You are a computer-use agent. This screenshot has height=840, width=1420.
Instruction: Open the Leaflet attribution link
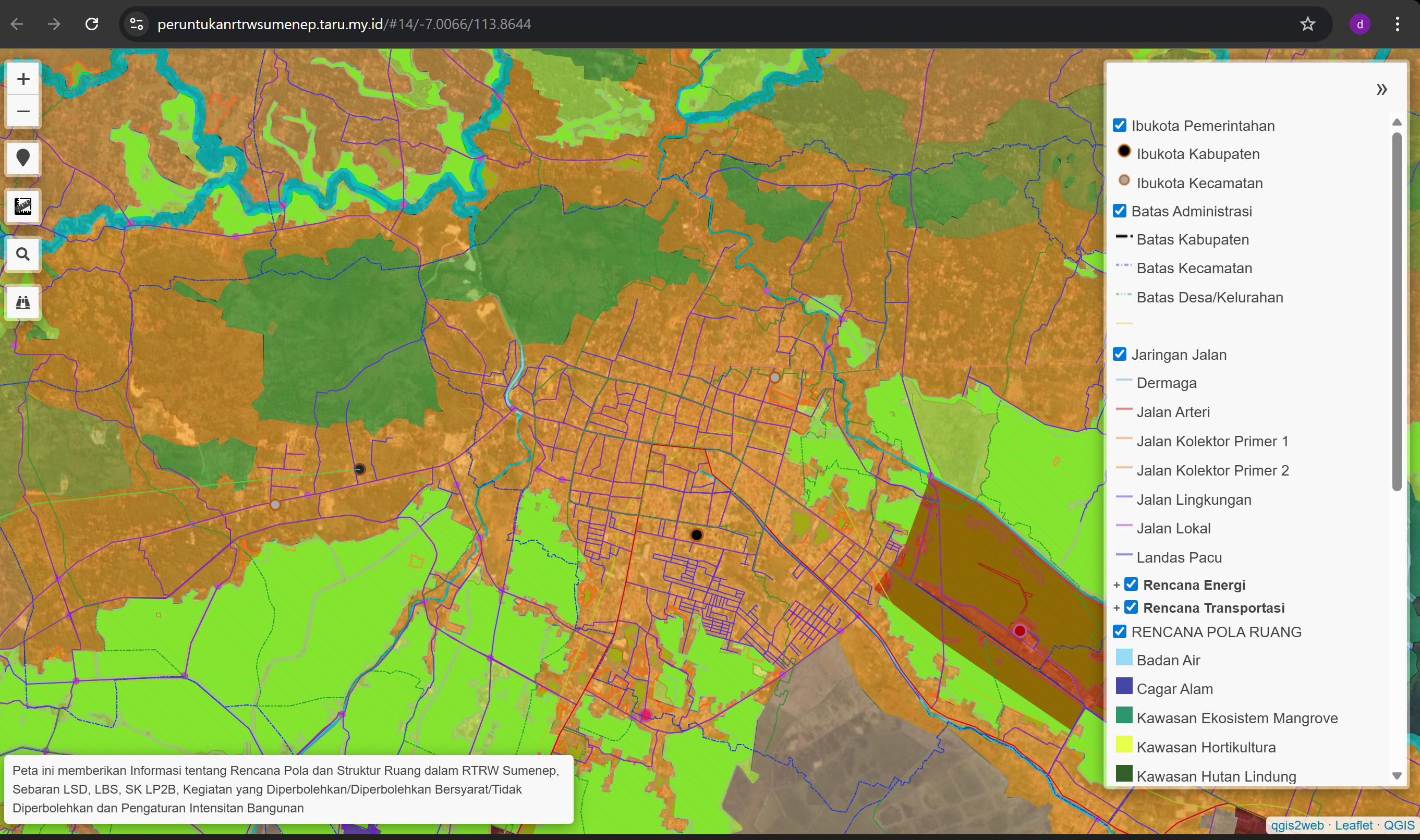1353,825
